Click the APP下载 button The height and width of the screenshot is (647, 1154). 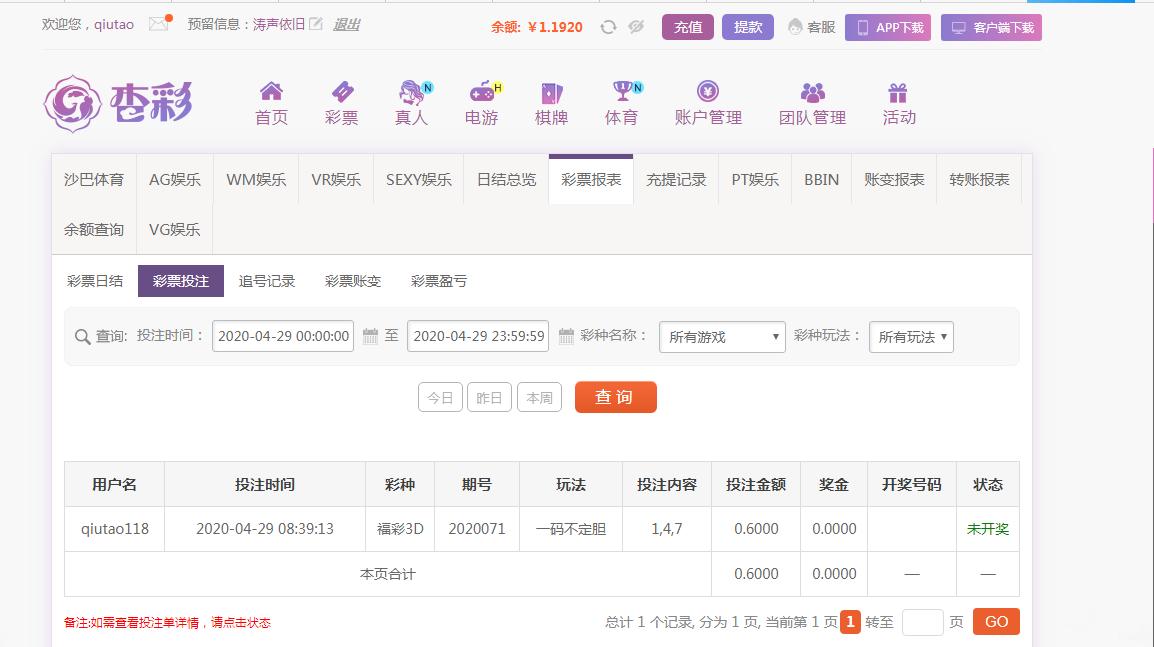click(888, 27)
